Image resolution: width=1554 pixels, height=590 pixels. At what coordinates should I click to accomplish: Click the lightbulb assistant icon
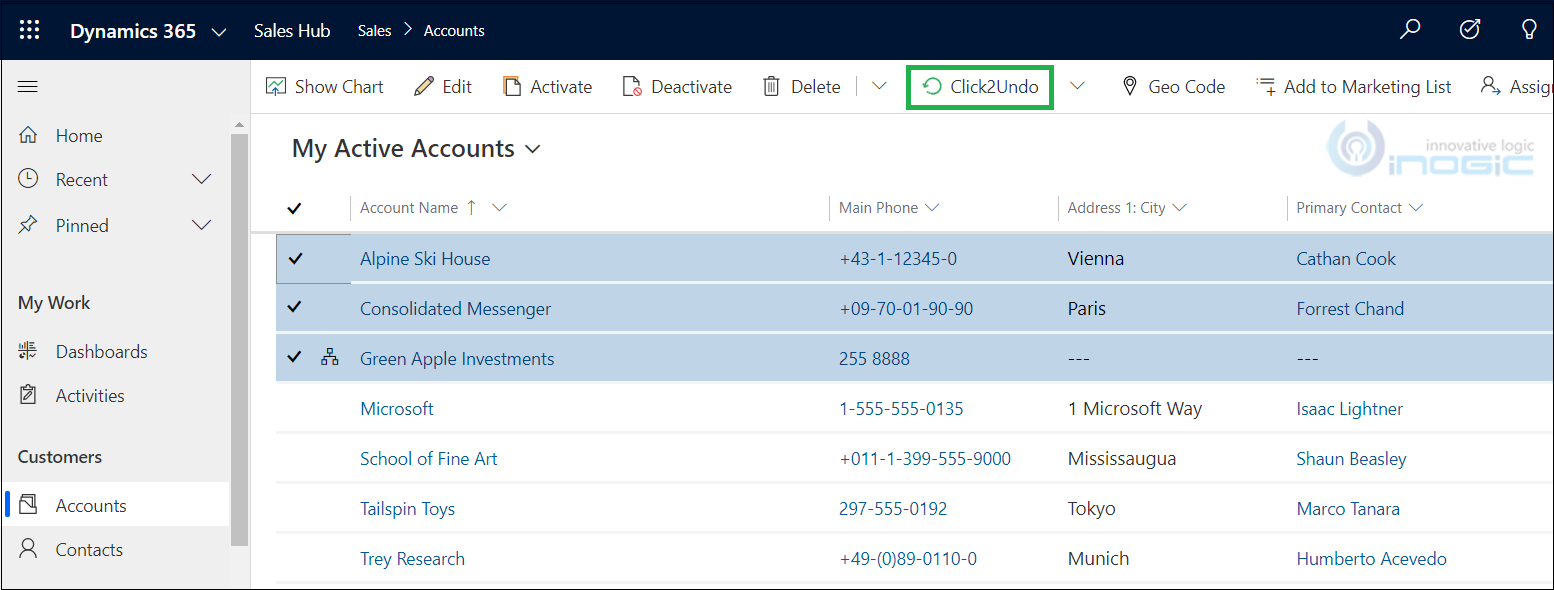coord(1529,30)
